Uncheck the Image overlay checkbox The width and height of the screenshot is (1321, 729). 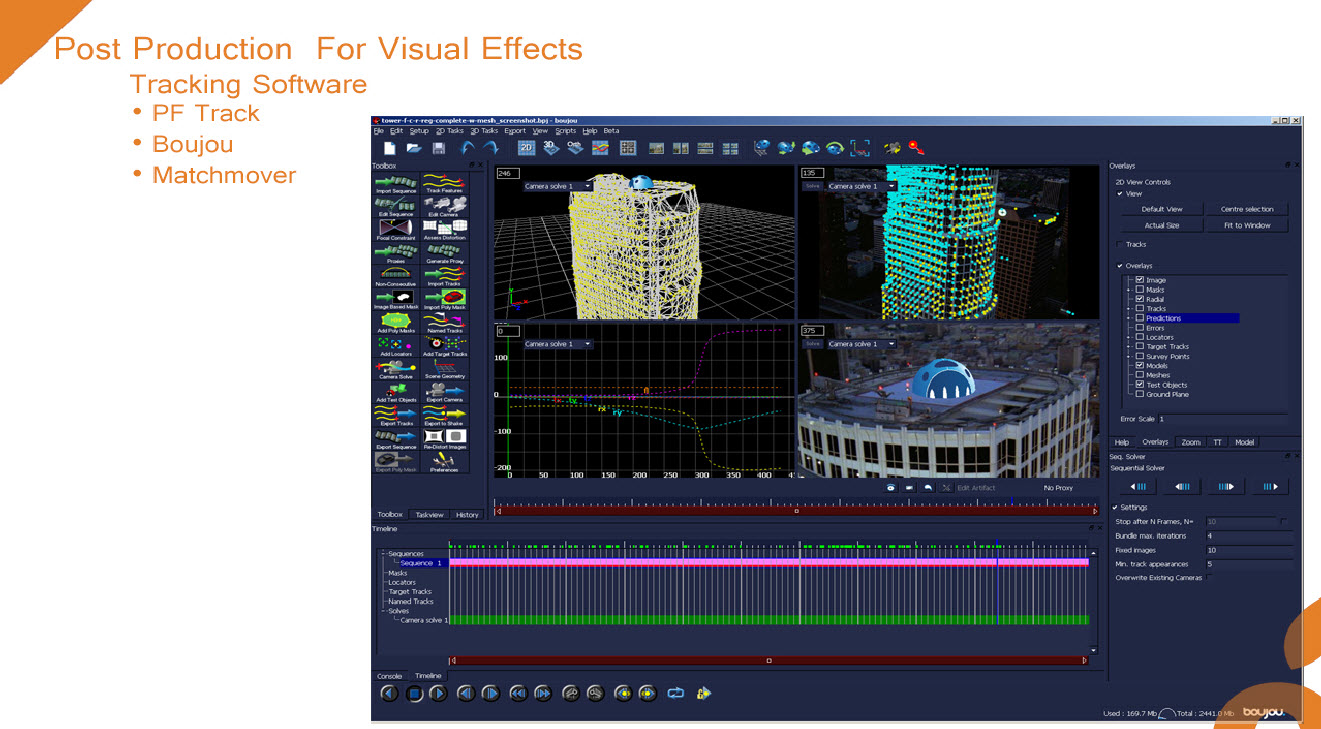coord(1140,280)
